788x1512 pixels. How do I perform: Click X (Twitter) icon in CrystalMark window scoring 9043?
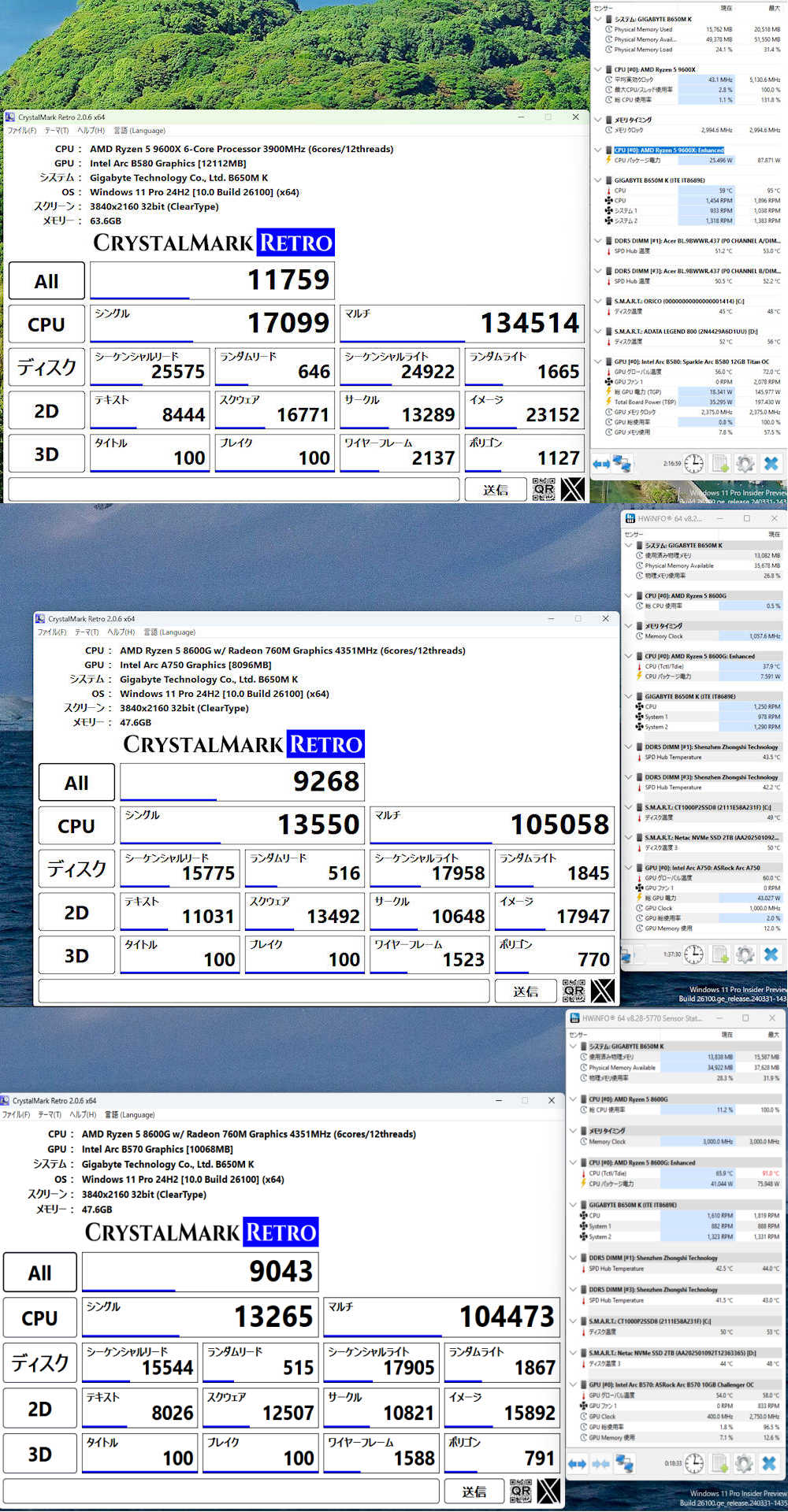(x=549, y=1491)
